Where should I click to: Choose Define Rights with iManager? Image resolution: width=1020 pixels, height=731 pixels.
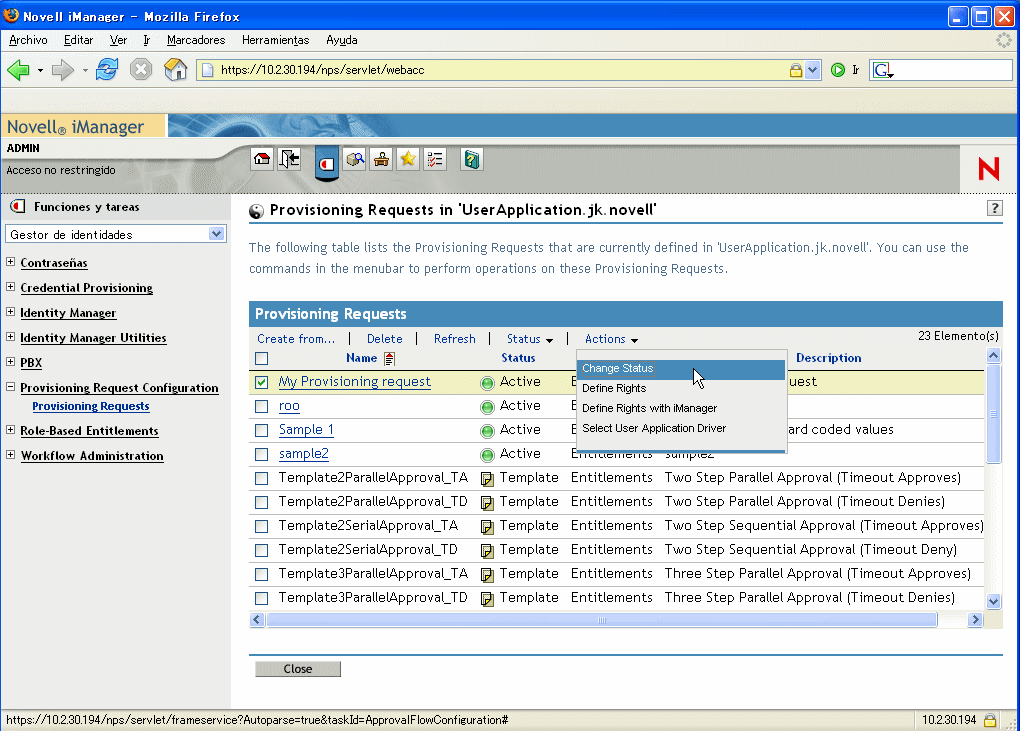649,409
